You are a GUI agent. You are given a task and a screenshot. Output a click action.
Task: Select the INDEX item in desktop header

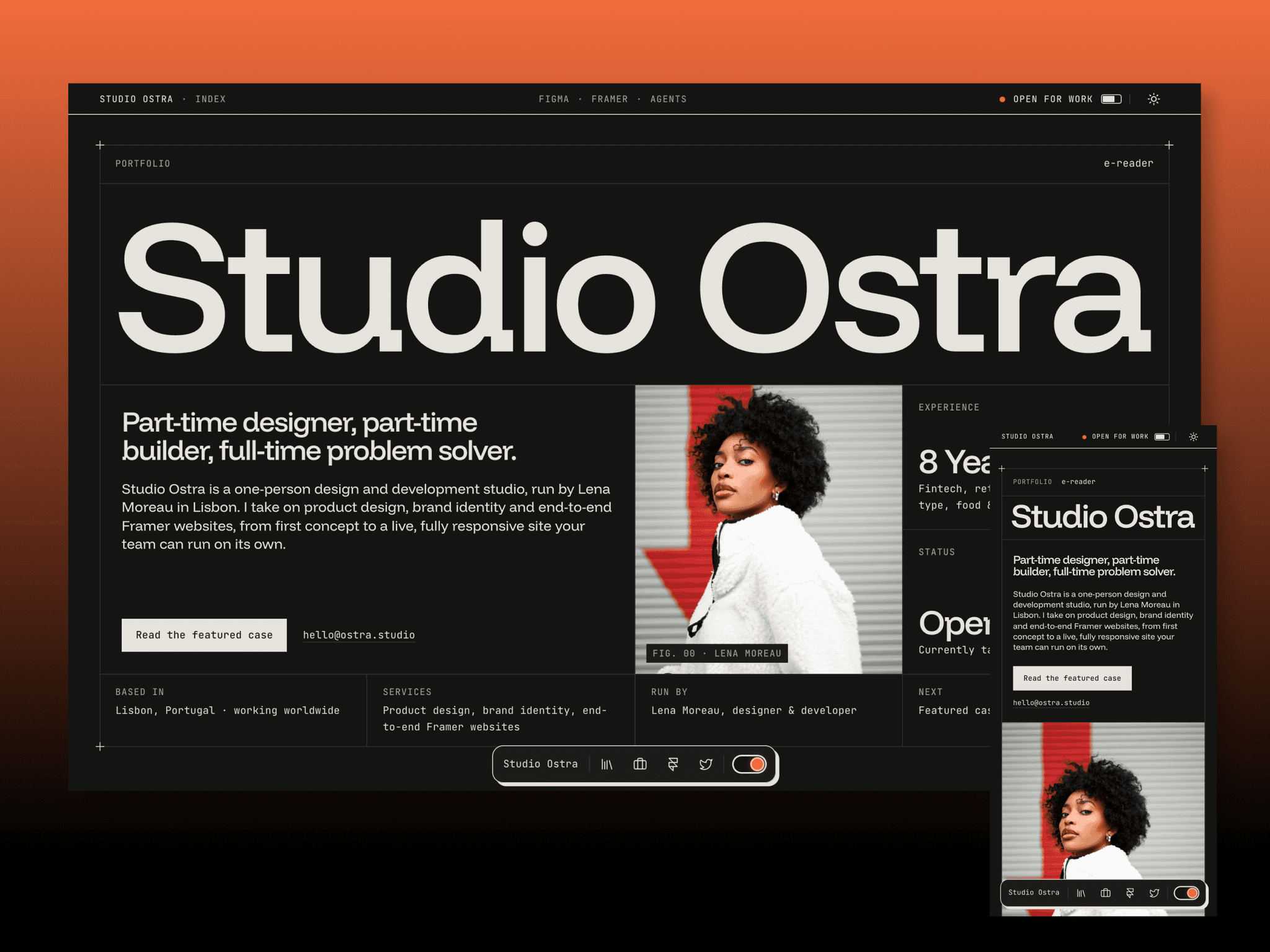210,99
